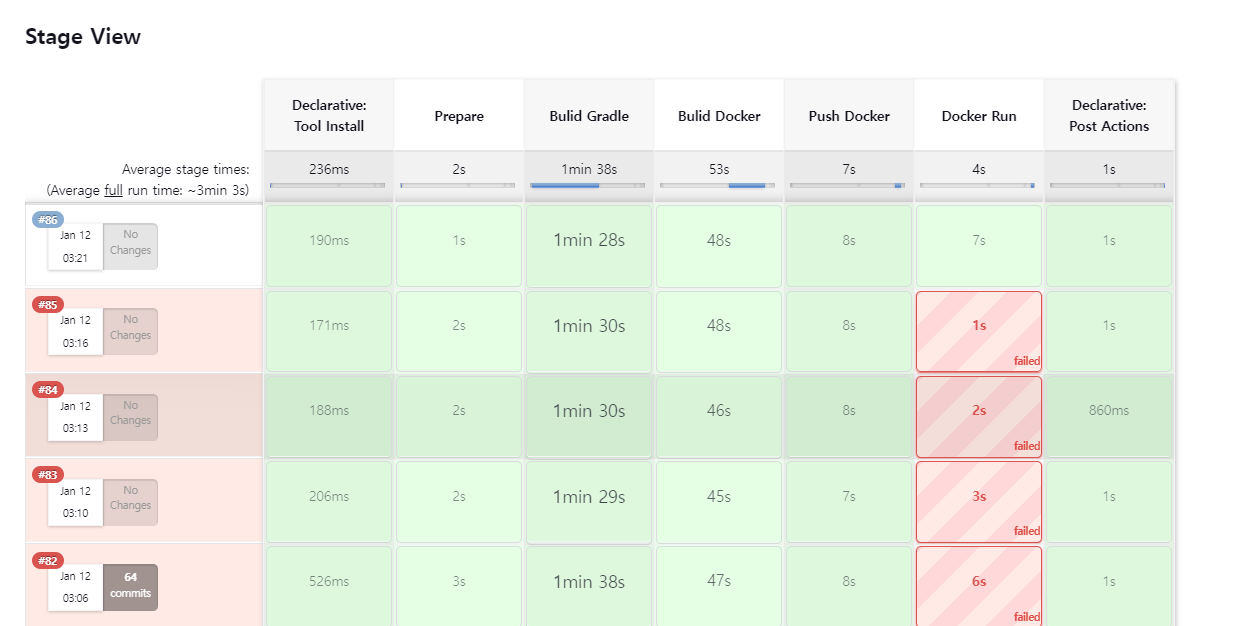1240x626 pixels.
Task: Open the Declarative: Post Actions column header
Action: click(x=1109, y=114)
